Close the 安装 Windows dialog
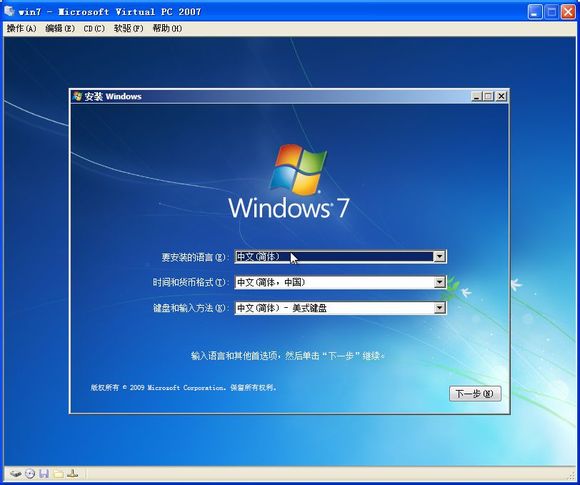 501,97
